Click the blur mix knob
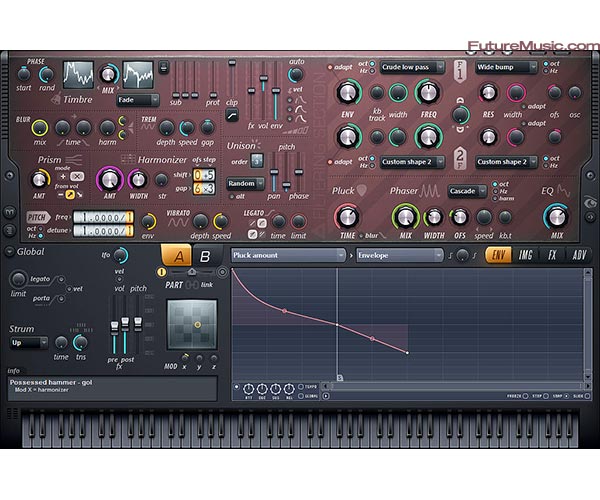Screen dimensions: 600x500 point(40,128)
